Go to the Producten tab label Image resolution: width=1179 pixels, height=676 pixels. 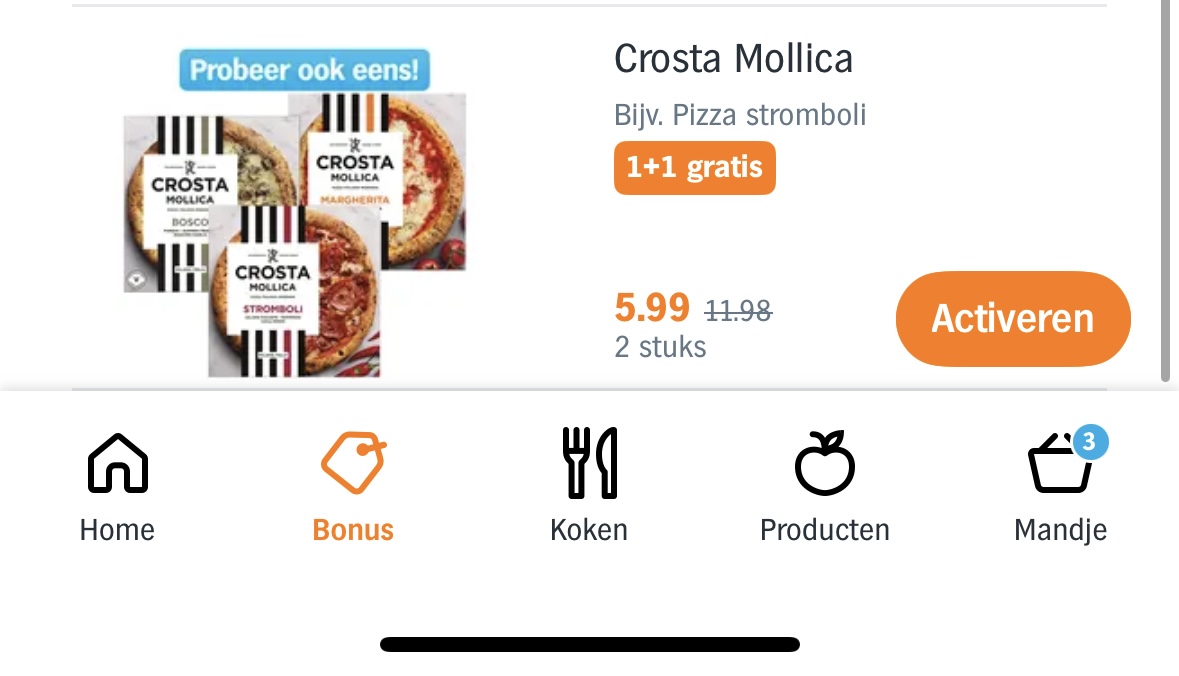(824, 529)
